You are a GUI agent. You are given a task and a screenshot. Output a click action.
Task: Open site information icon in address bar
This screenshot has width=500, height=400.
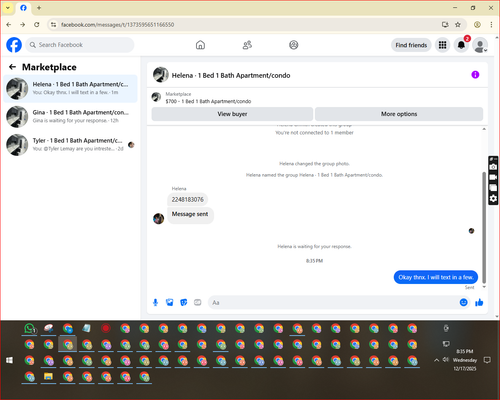point(53,25)
